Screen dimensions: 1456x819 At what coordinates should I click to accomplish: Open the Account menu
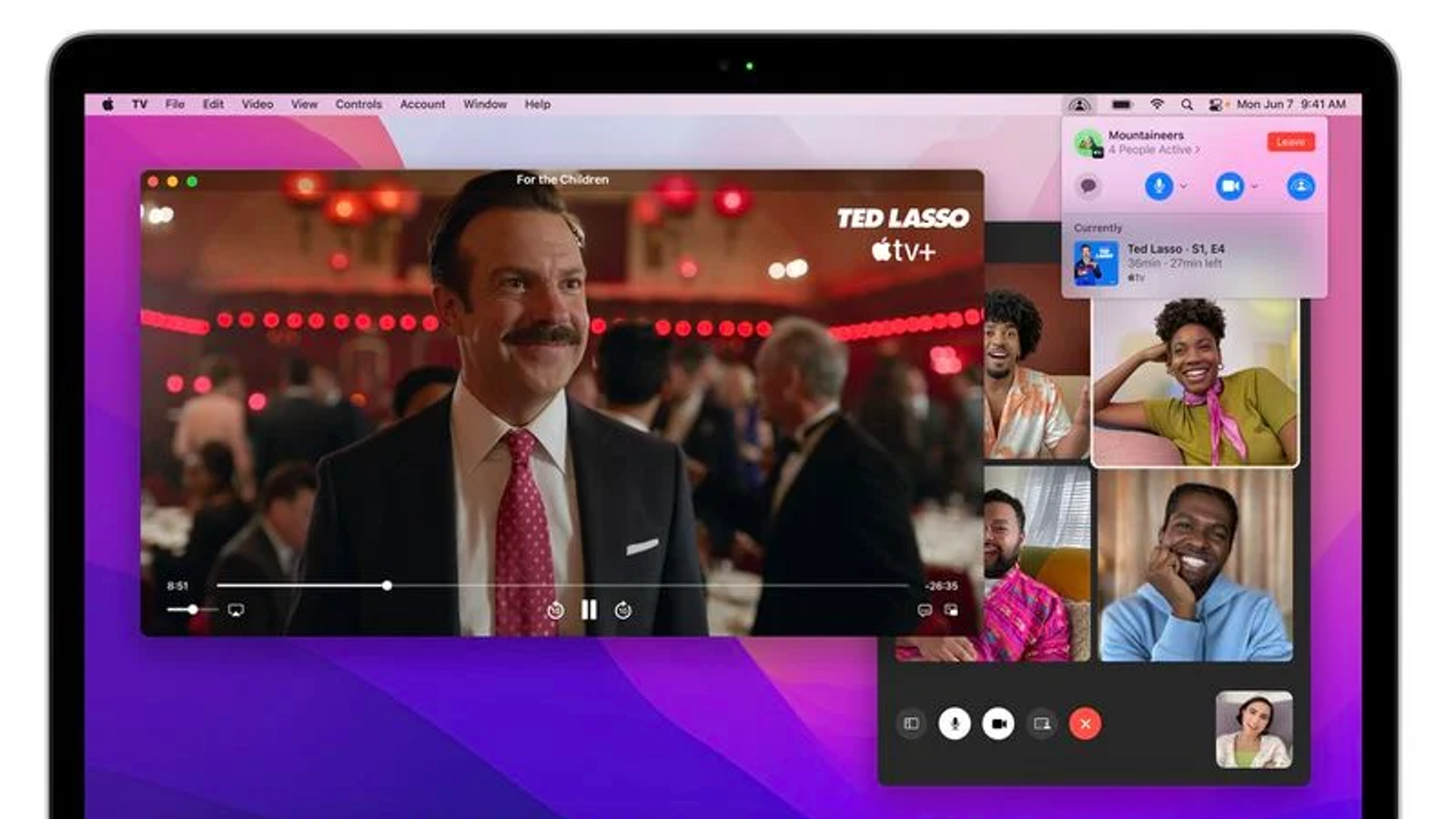[423, 105]
